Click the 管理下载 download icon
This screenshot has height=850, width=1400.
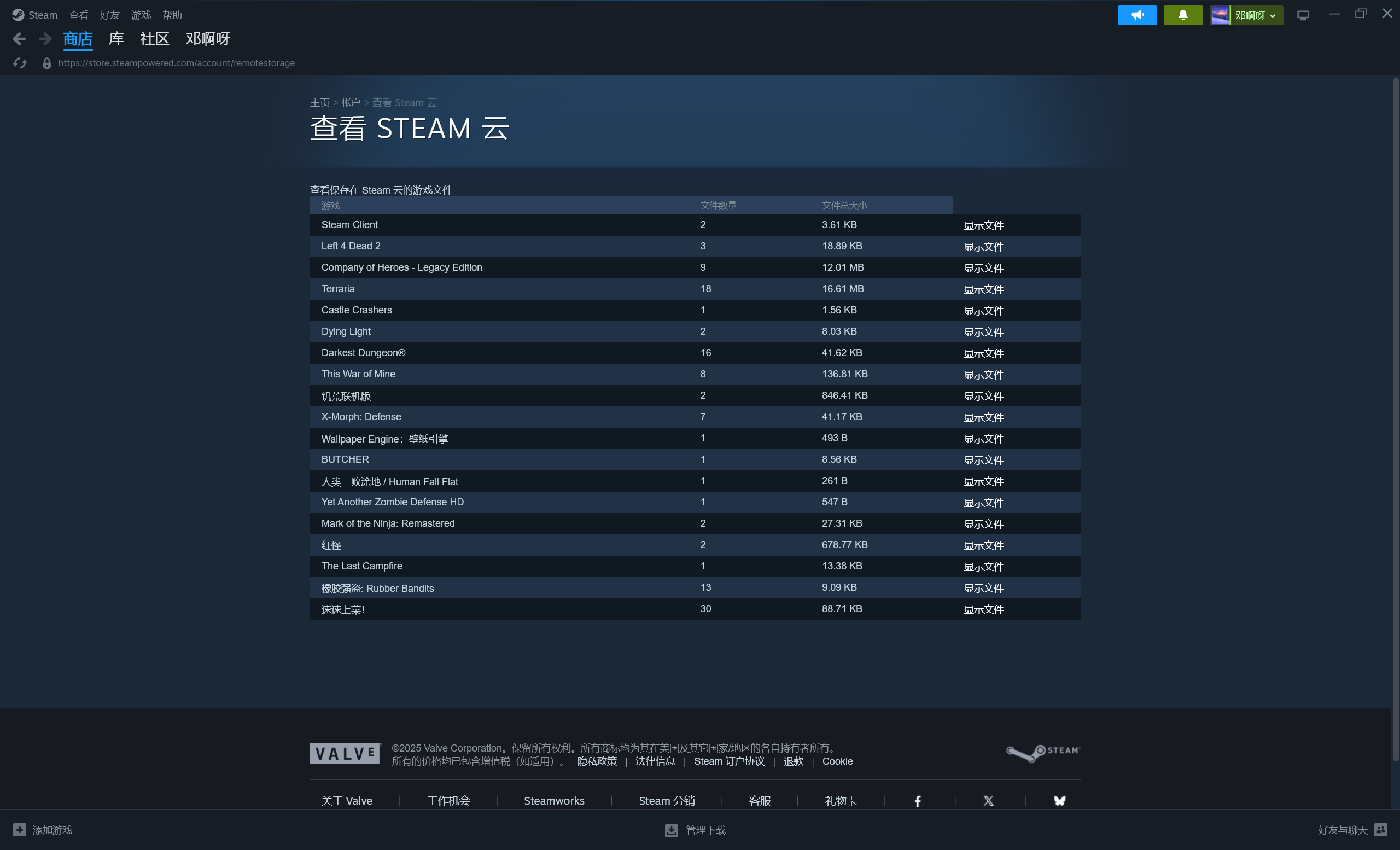tap(671, 830)
